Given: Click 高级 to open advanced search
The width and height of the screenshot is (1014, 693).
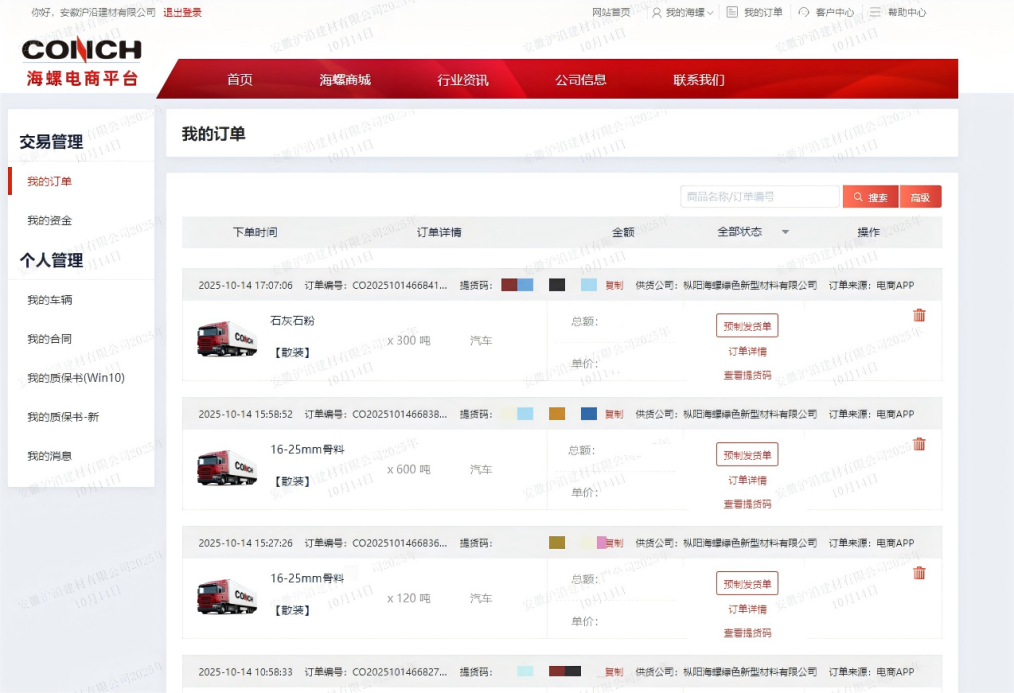Looking at the screenshot, I should pos(920,197).
